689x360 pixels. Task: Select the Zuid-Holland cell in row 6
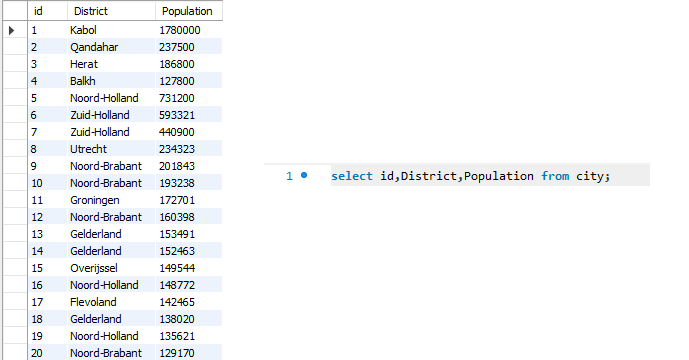click(x=111, y=115)
